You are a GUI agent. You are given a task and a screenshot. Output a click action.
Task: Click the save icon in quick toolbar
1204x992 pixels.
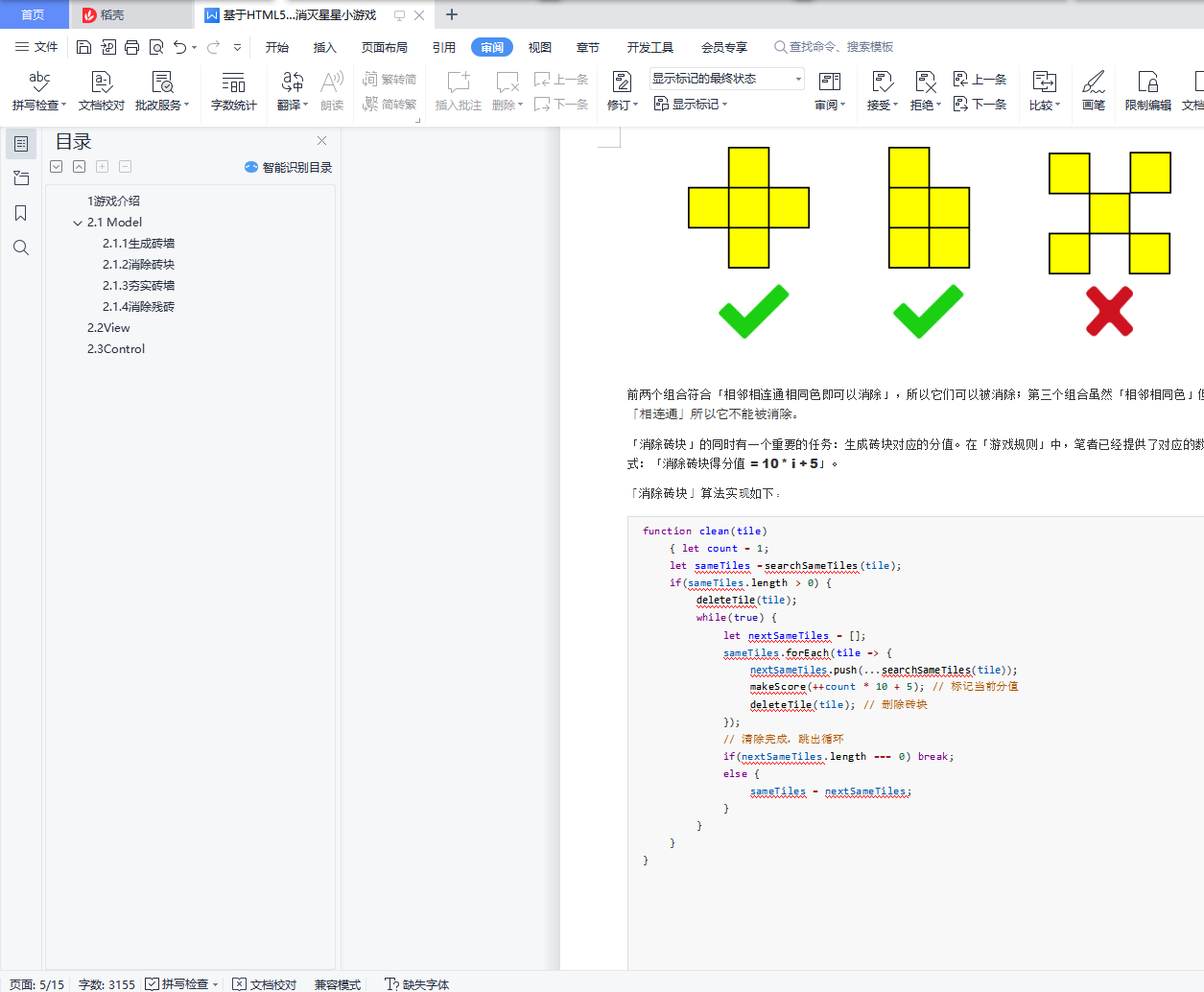tap(83, 47)
